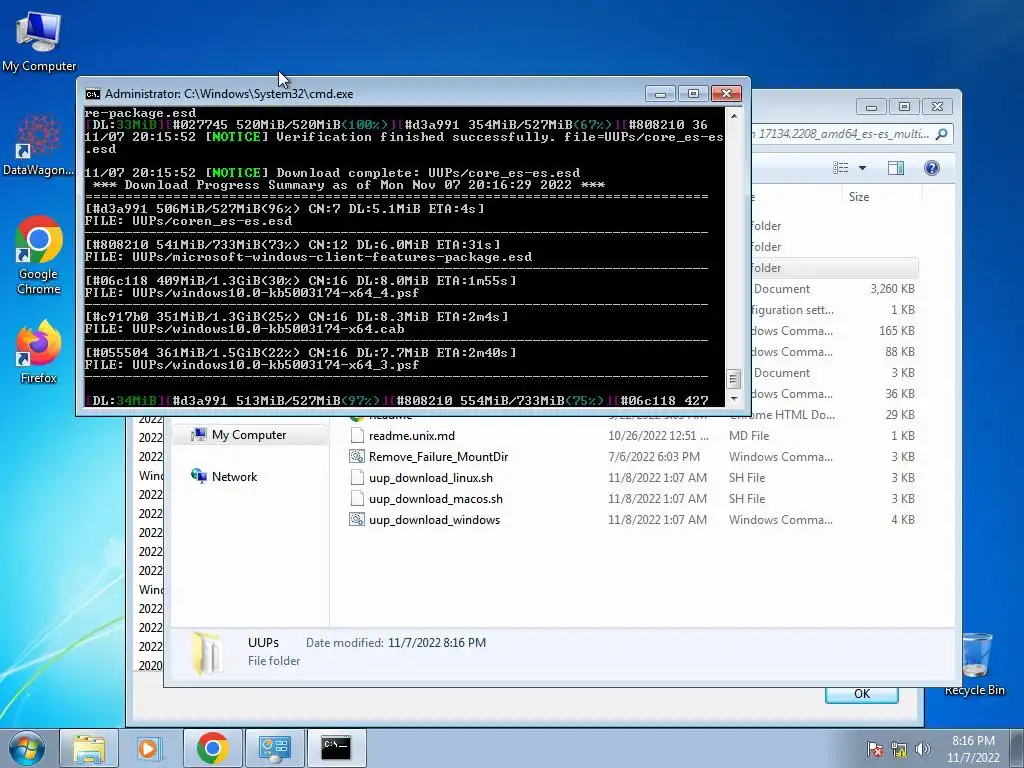Open the Recycle Bin on desktop
Viewport: 1024px width, 768px height.
975,664
